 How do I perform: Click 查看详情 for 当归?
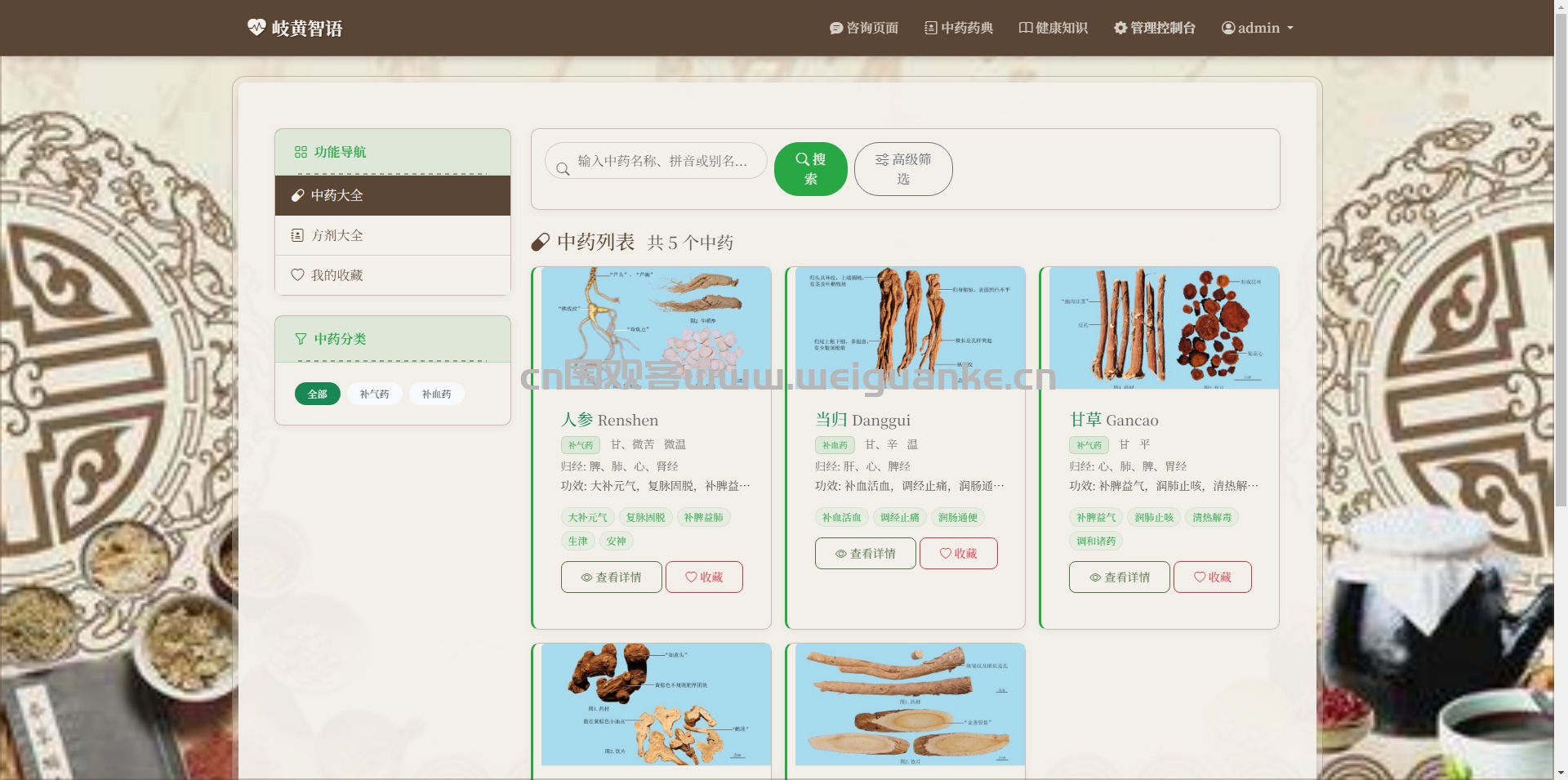pos(865,553)
